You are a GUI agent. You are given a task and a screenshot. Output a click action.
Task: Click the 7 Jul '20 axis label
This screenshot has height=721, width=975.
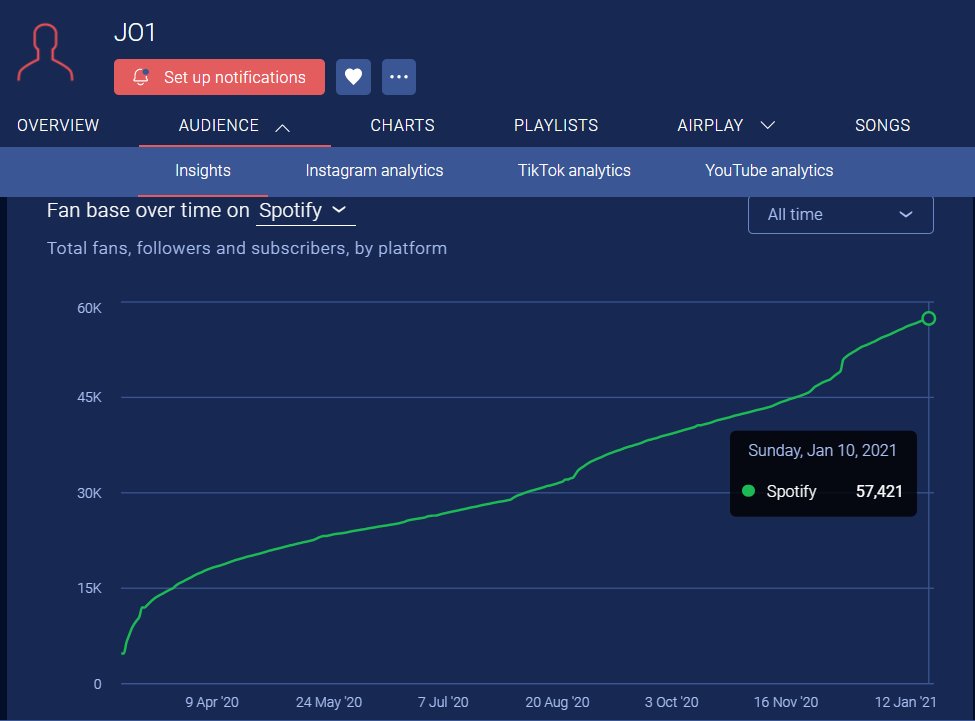(443, 702)
